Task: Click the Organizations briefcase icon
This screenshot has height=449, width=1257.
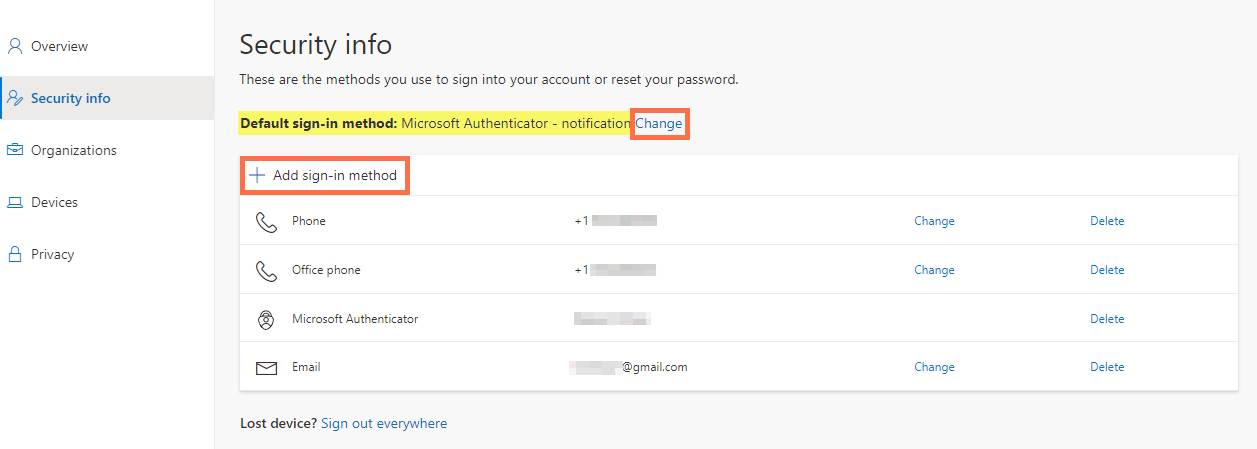Action: pyautogui.click(x=15, y=150)
